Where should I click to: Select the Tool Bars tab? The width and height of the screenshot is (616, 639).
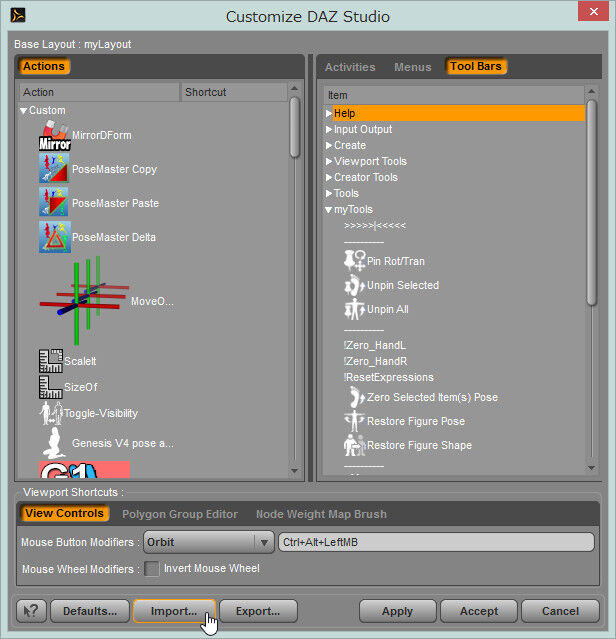[x=475, y=66]
